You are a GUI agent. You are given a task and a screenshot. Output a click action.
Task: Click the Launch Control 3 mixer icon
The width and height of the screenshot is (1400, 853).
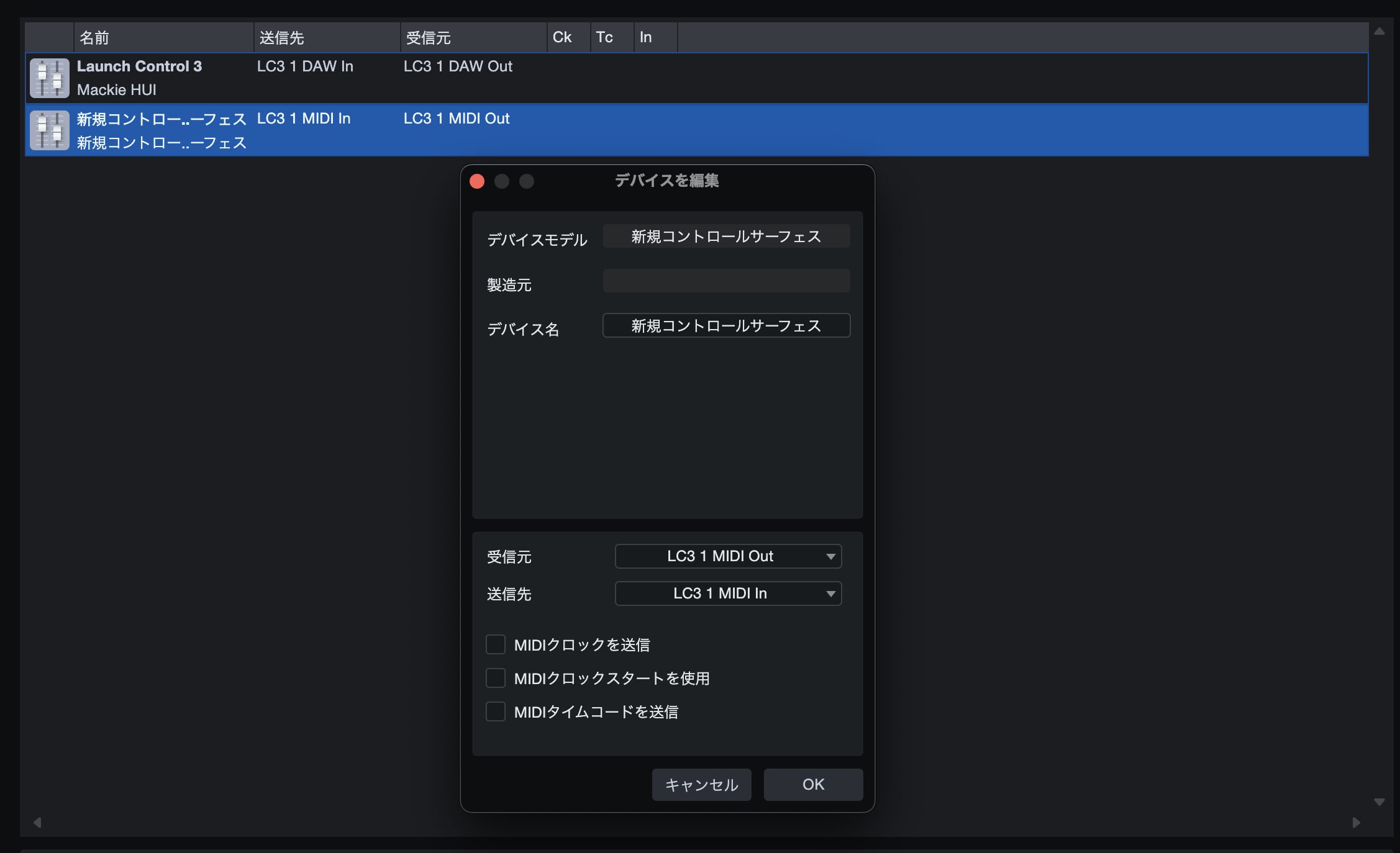pyautogui.click(x=49, y=78)
